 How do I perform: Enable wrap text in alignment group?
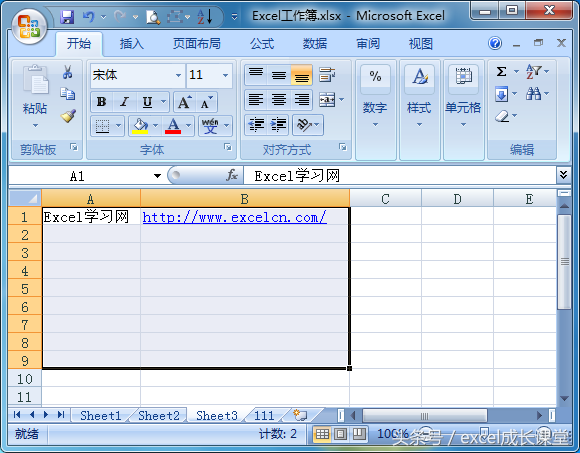327,75
